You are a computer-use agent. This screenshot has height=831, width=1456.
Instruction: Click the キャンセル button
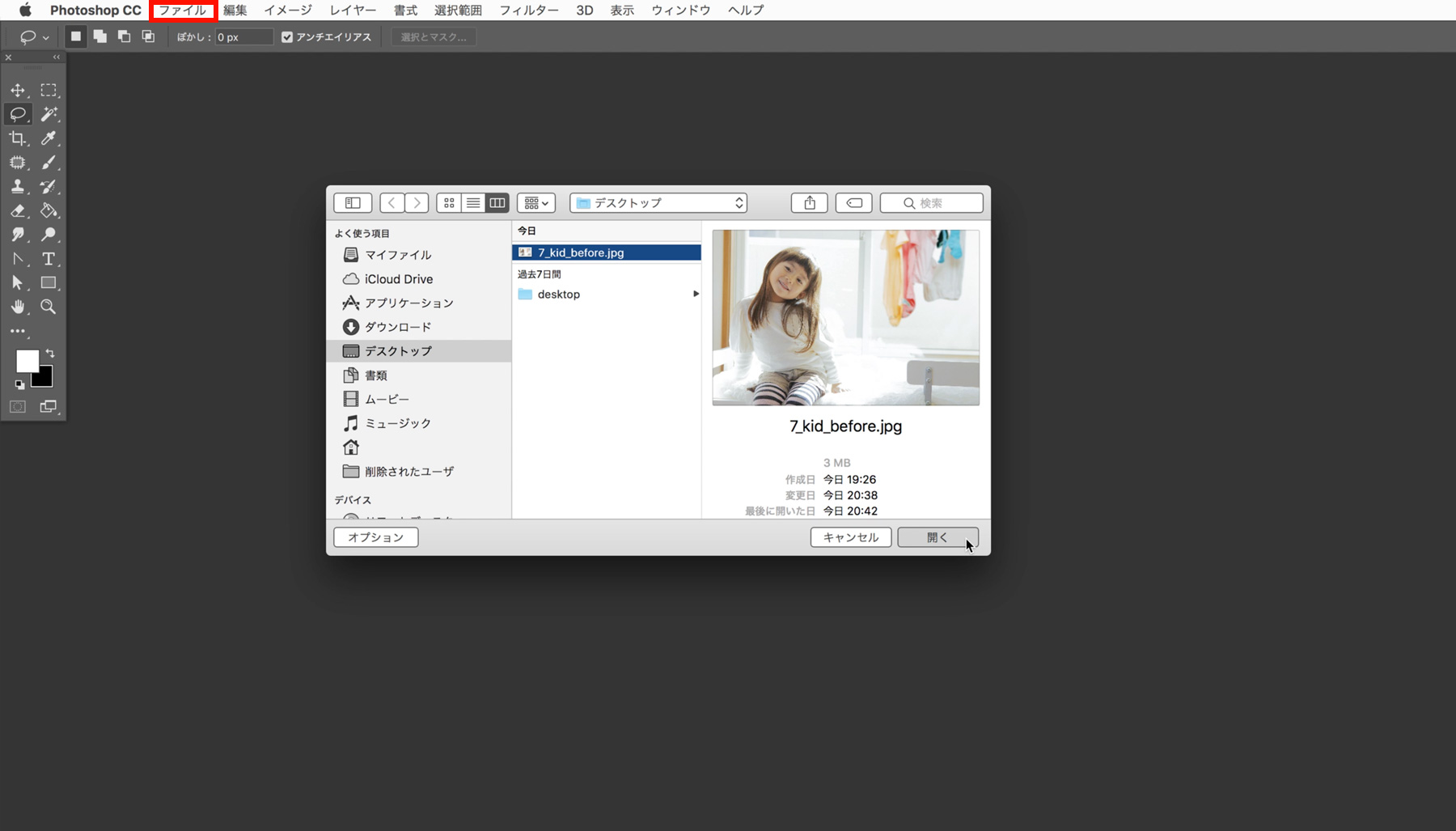pyautogui.click(x=851, y=537)
